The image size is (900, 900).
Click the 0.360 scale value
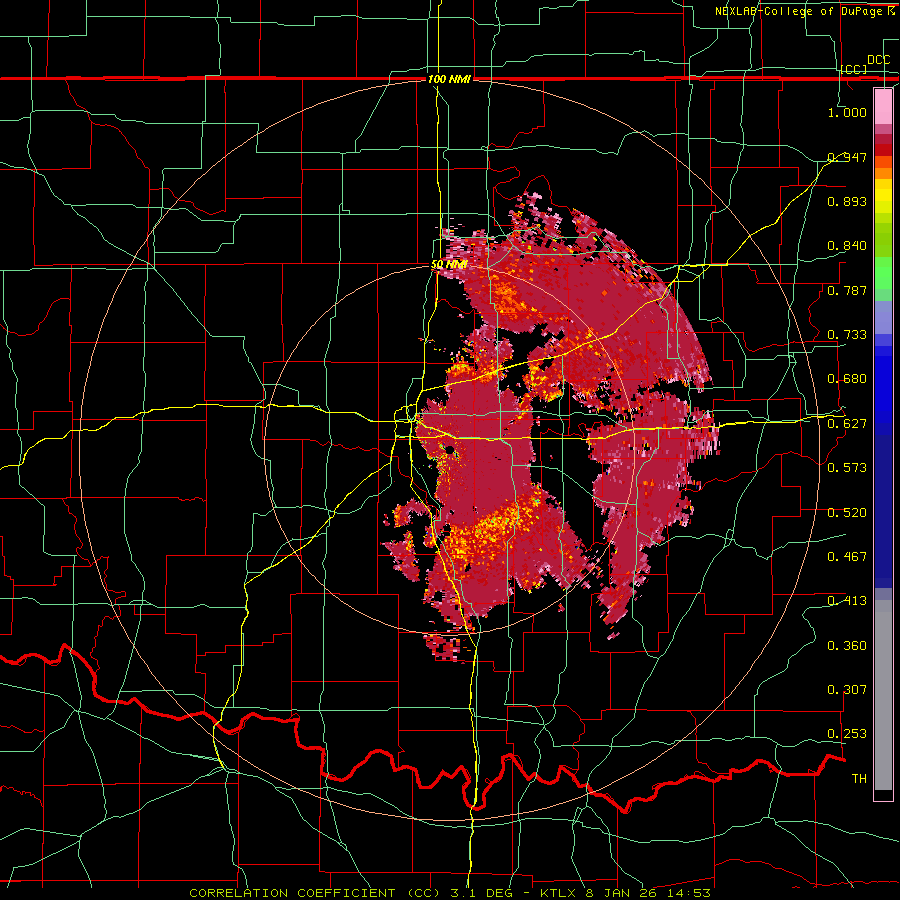[x=847, y=646]
